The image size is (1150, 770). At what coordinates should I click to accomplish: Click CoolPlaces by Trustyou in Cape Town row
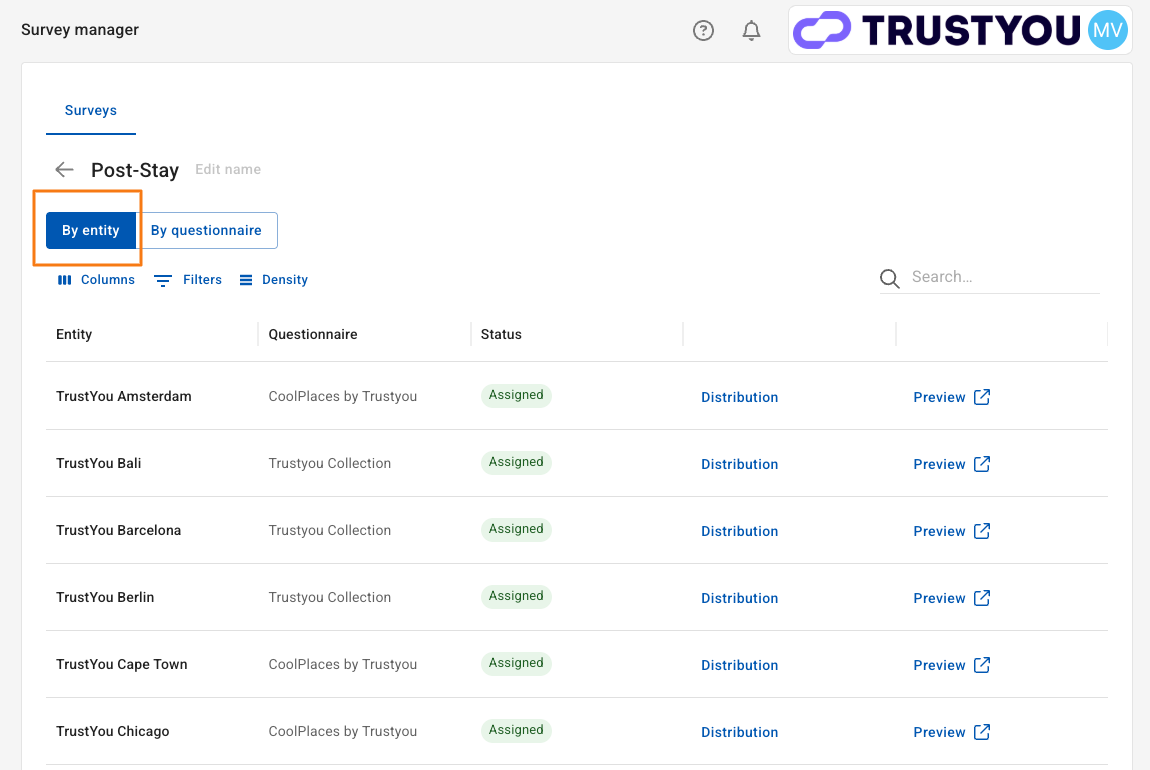coord(343,664)
